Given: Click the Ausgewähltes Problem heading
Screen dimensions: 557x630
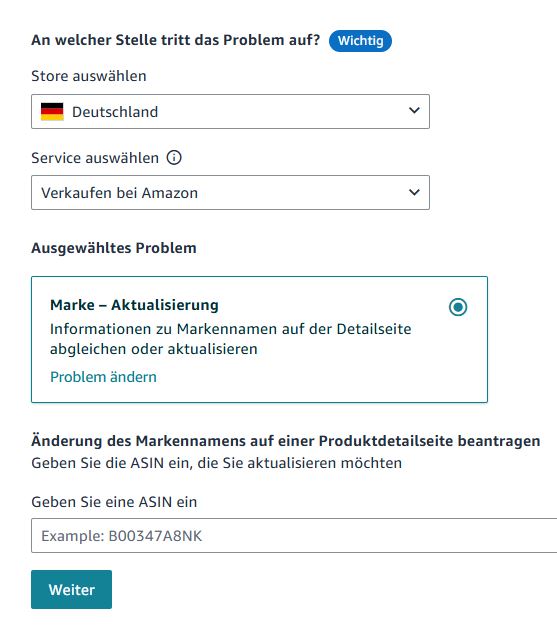Looking at the screenshot, I should 114,248.
